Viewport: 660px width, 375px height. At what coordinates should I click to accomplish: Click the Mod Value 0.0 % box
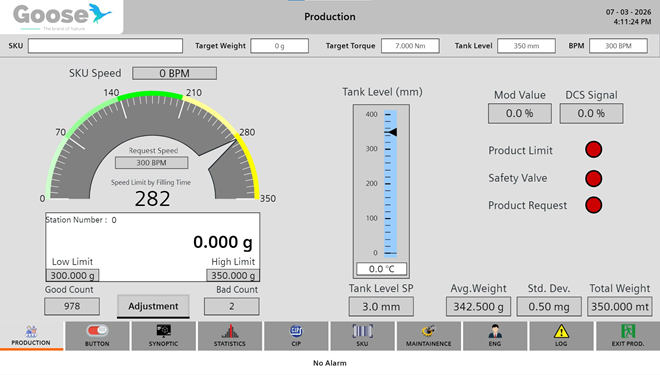coord(520,114)
